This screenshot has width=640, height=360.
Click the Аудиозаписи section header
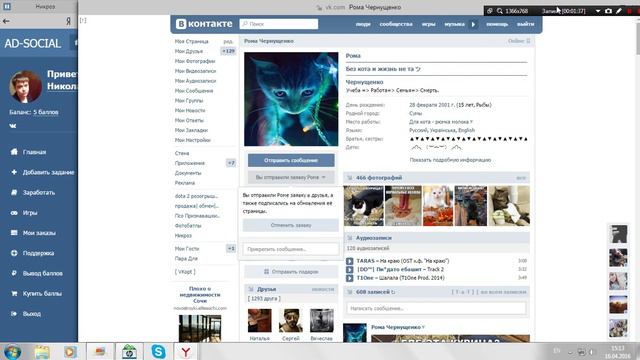(x=373, y=238)
